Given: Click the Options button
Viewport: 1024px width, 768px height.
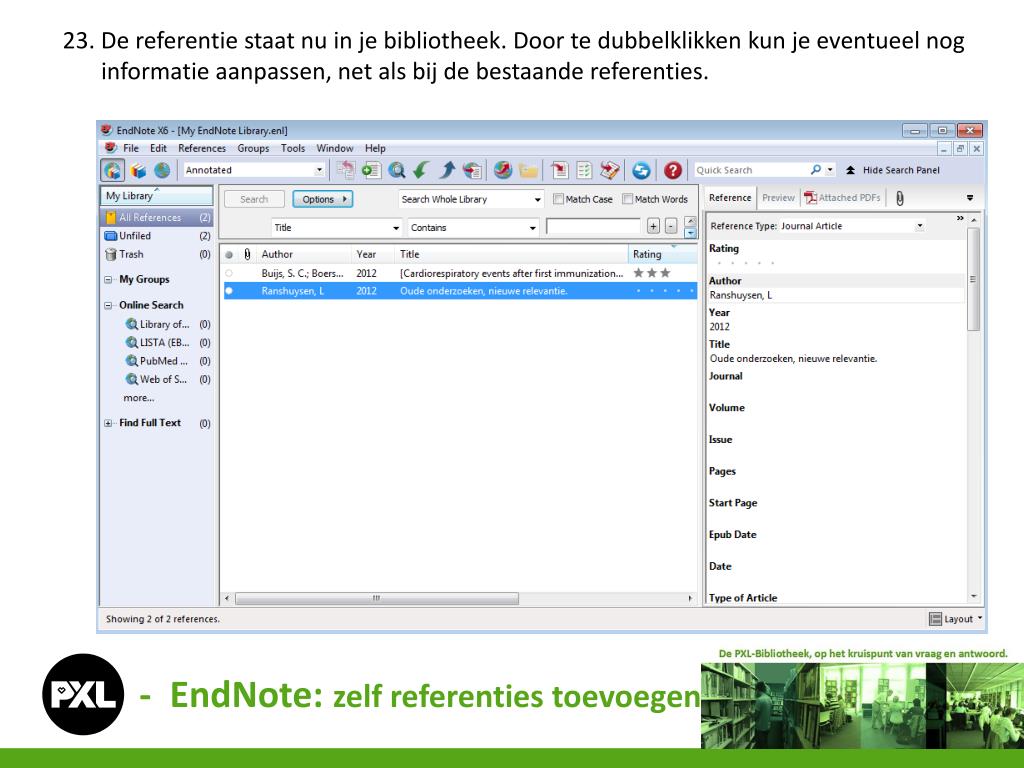Looking at the screenshot, I should (323, 199).
